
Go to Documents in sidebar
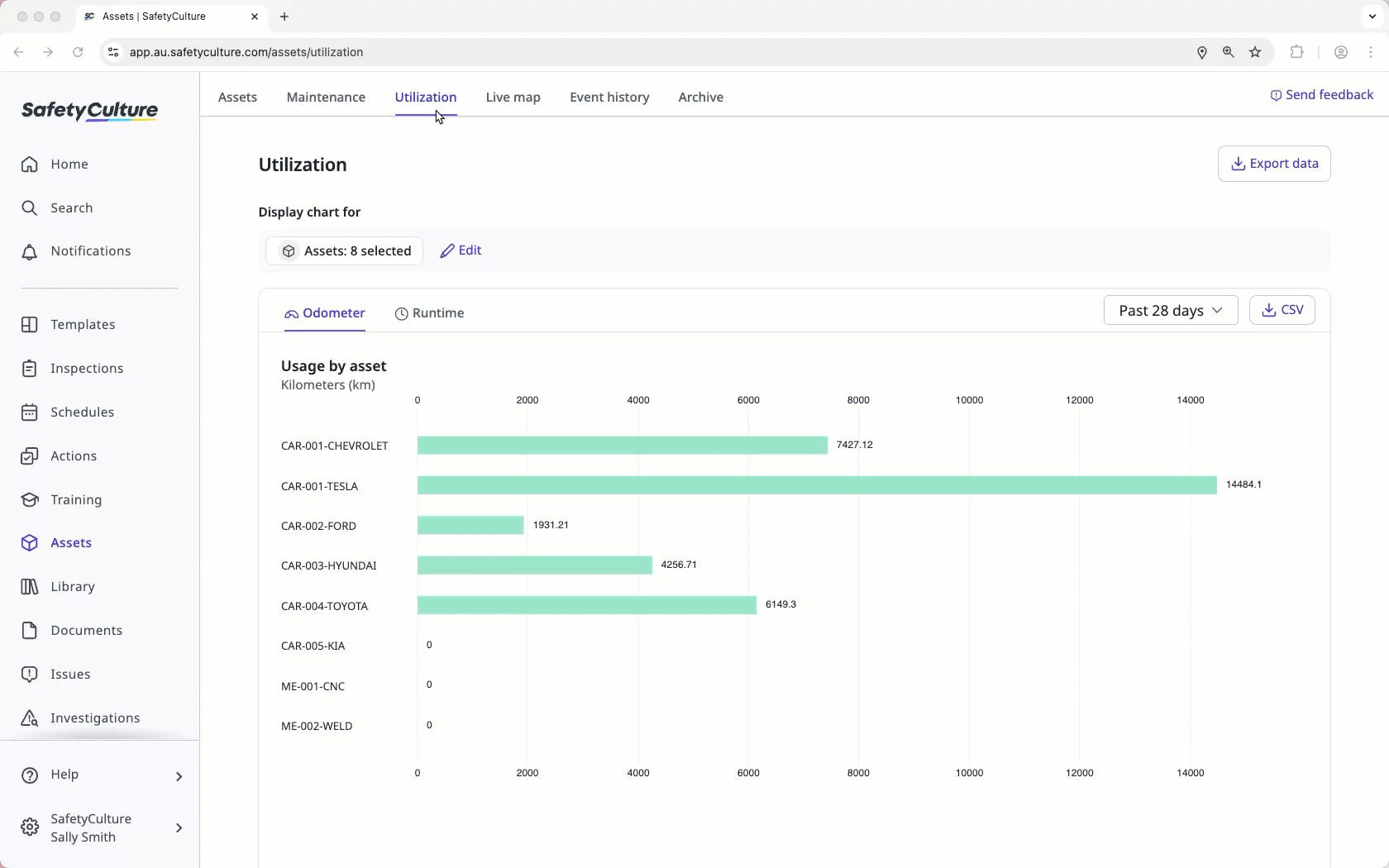(71, 630)
